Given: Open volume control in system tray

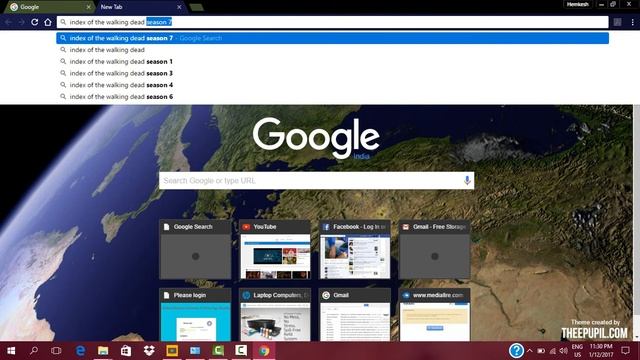Looking at the screenshot, I should click(x=564, y=351).
